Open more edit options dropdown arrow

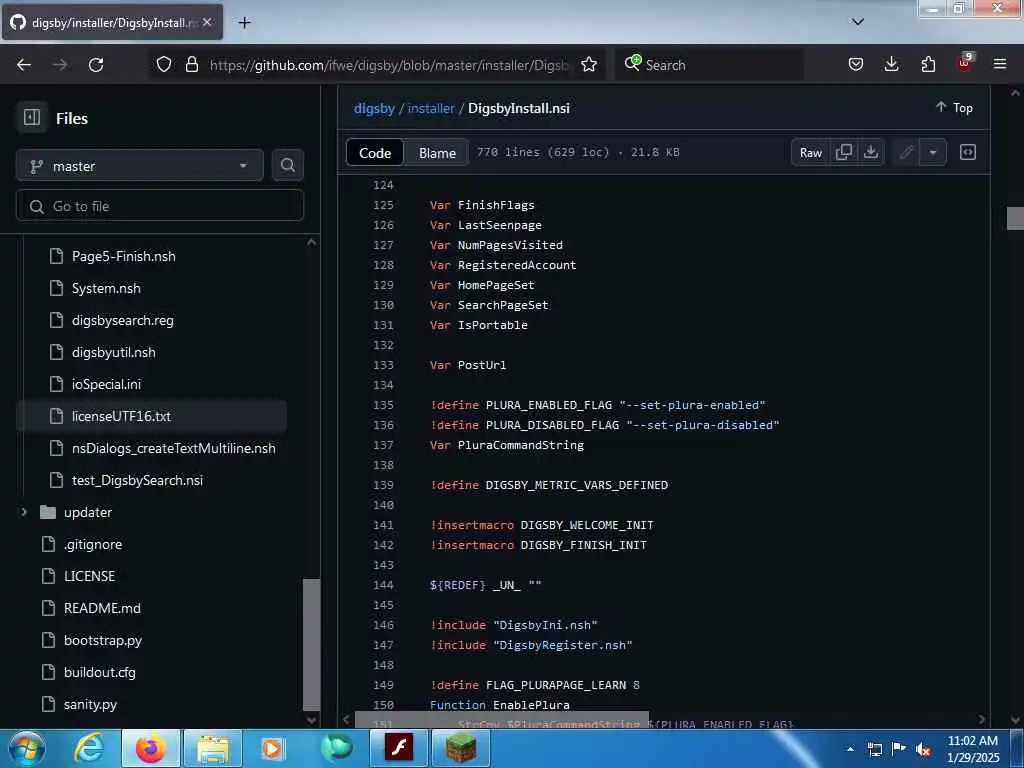pos(933,152)
